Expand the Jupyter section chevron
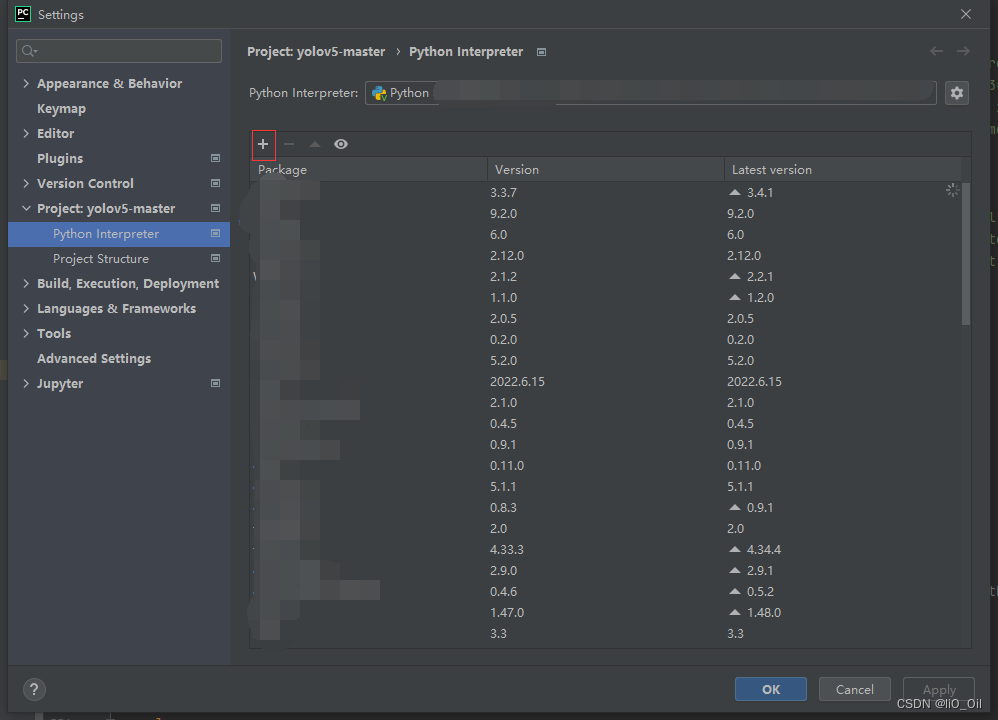Viewport: 998px width, 720px height. point(26,383)
